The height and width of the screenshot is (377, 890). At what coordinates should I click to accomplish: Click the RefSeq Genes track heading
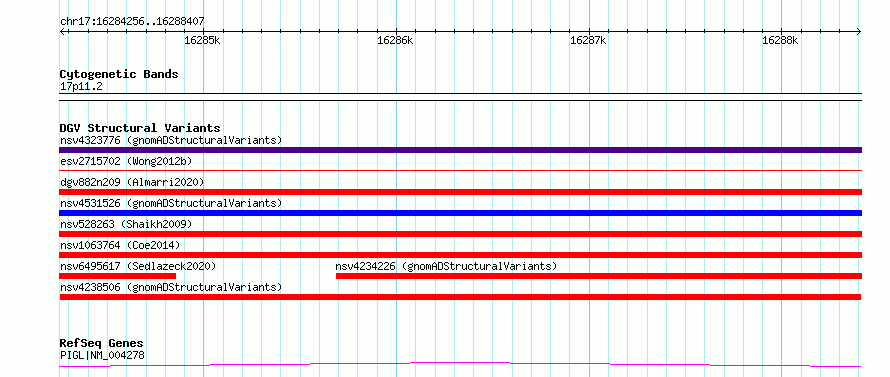(101, 343)
